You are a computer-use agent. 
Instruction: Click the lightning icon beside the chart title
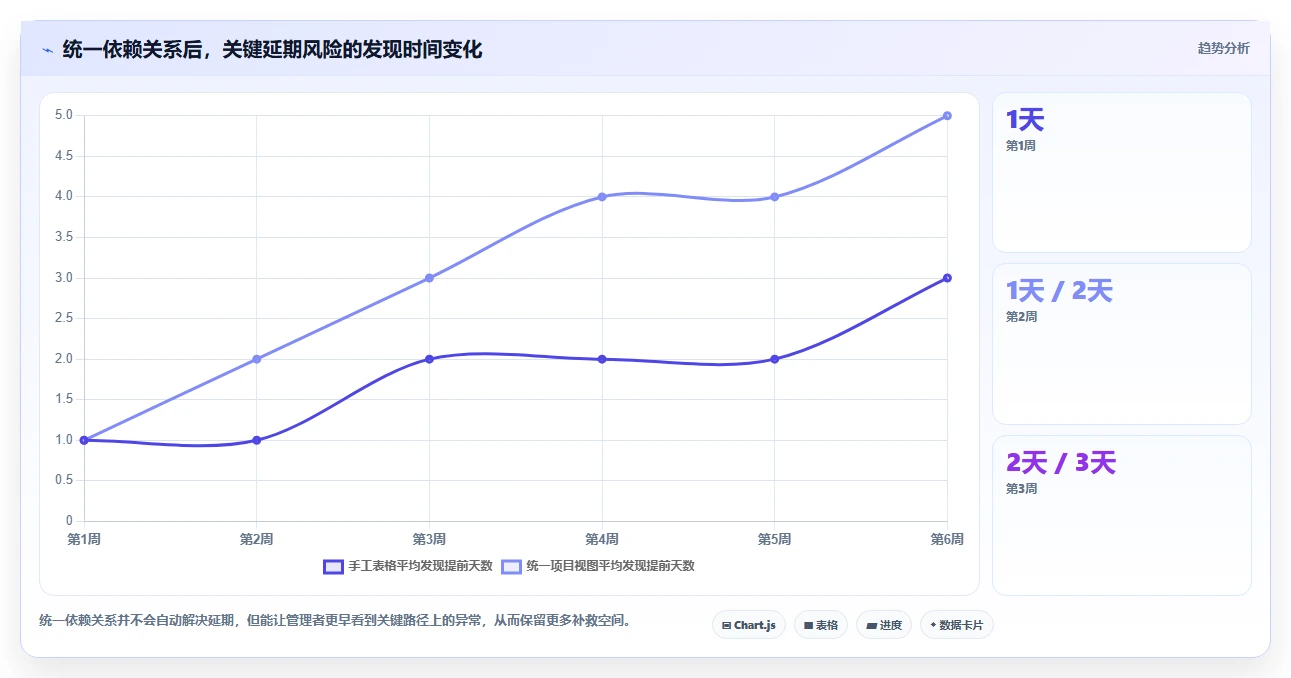coord(47,50)
